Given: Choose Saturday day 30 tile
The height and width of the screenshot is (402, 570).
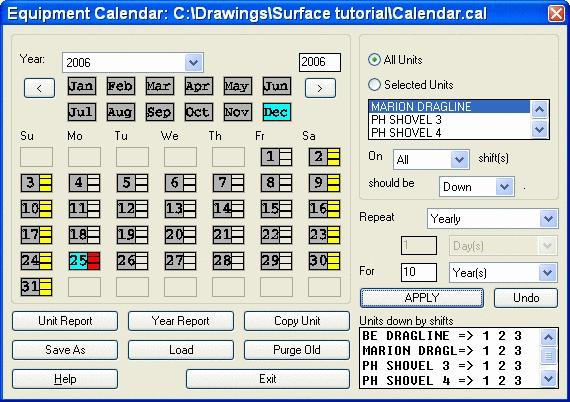Looking at the screenshot, I should (324, 261).
